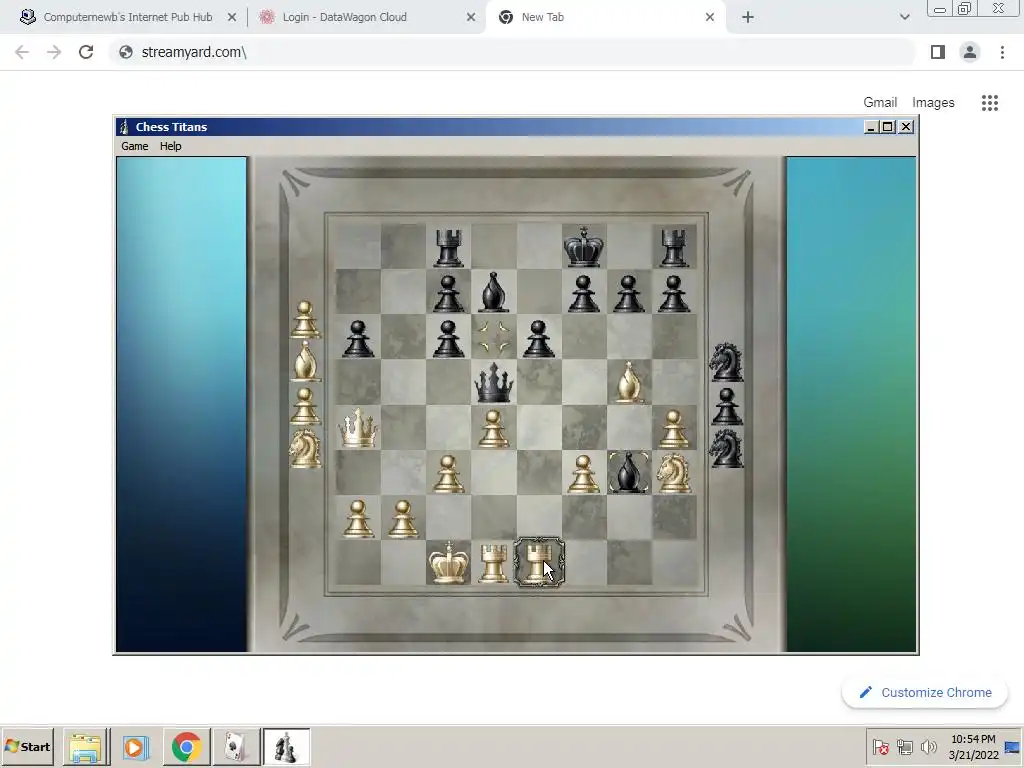Open Chrome three-dot menu
Viewport: 1024px width, 768px height.
1002,52
